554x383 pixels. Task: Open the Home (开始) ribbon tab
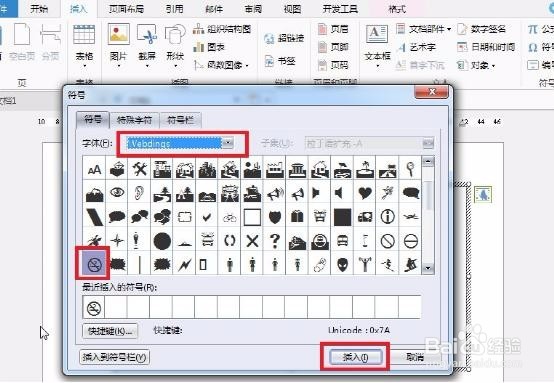click(39, 8)
